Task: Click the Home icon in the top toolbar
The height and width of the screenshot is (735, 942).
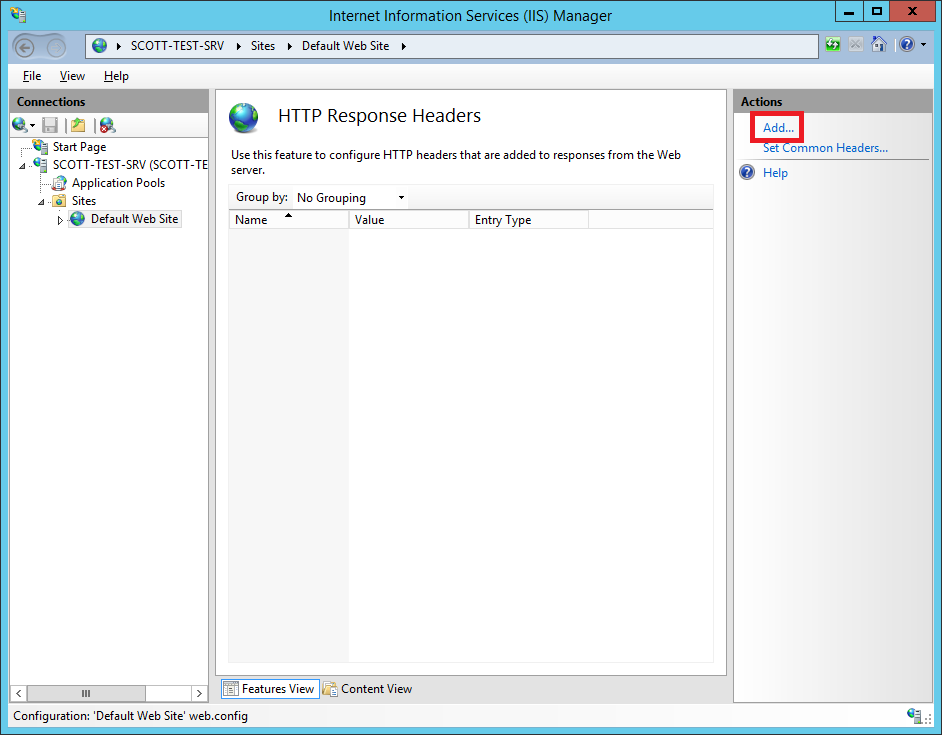Action: tap(879, 45)
